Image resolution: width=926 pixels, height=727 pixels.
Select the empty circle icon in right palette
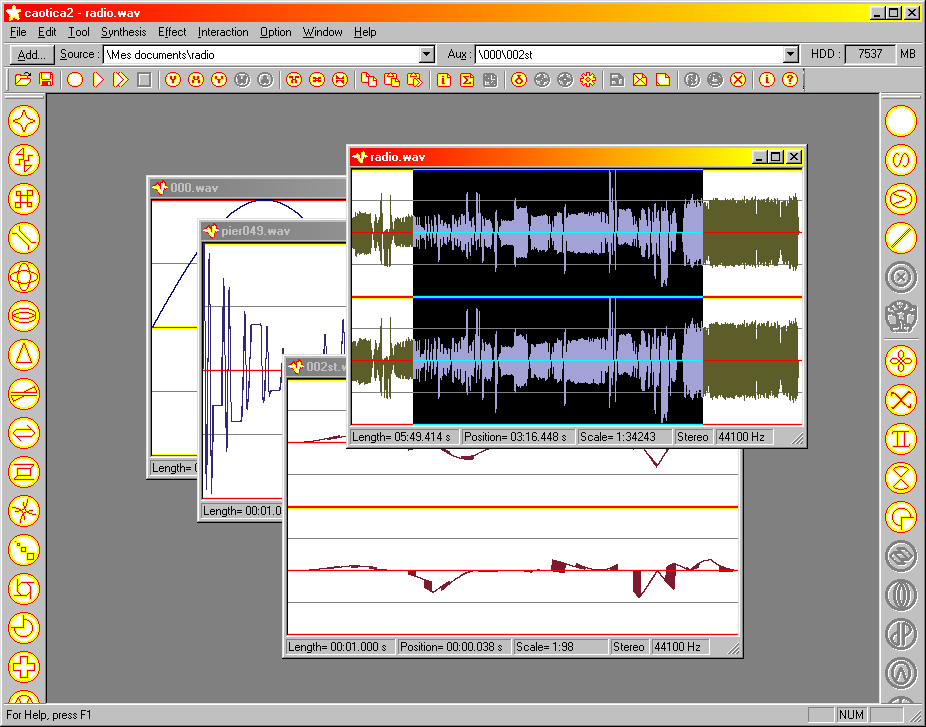(x=901, y=121)
